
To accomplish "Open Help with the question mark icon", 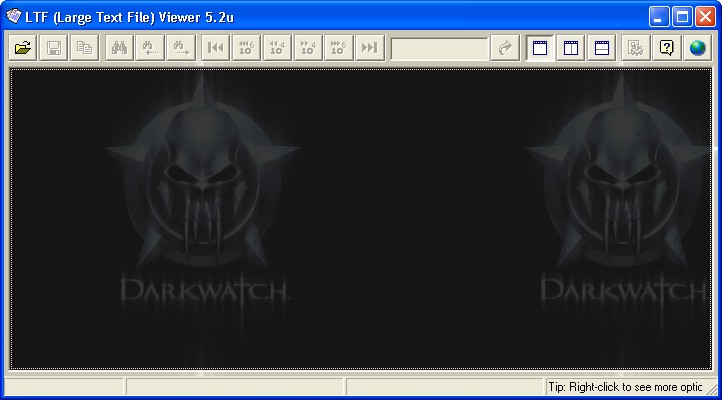I will pyautogui.click(x=666, y=47).
